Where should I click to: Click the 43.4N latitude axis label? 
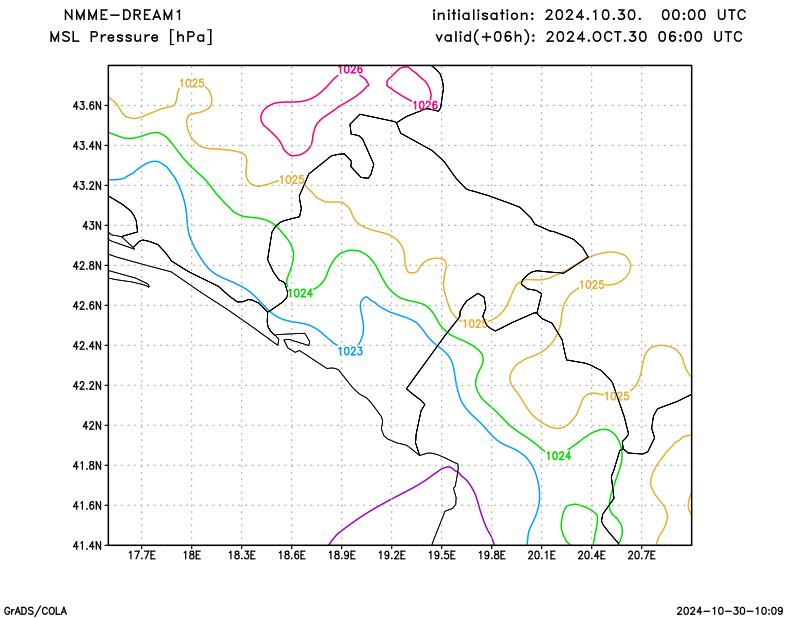point(87,146)
